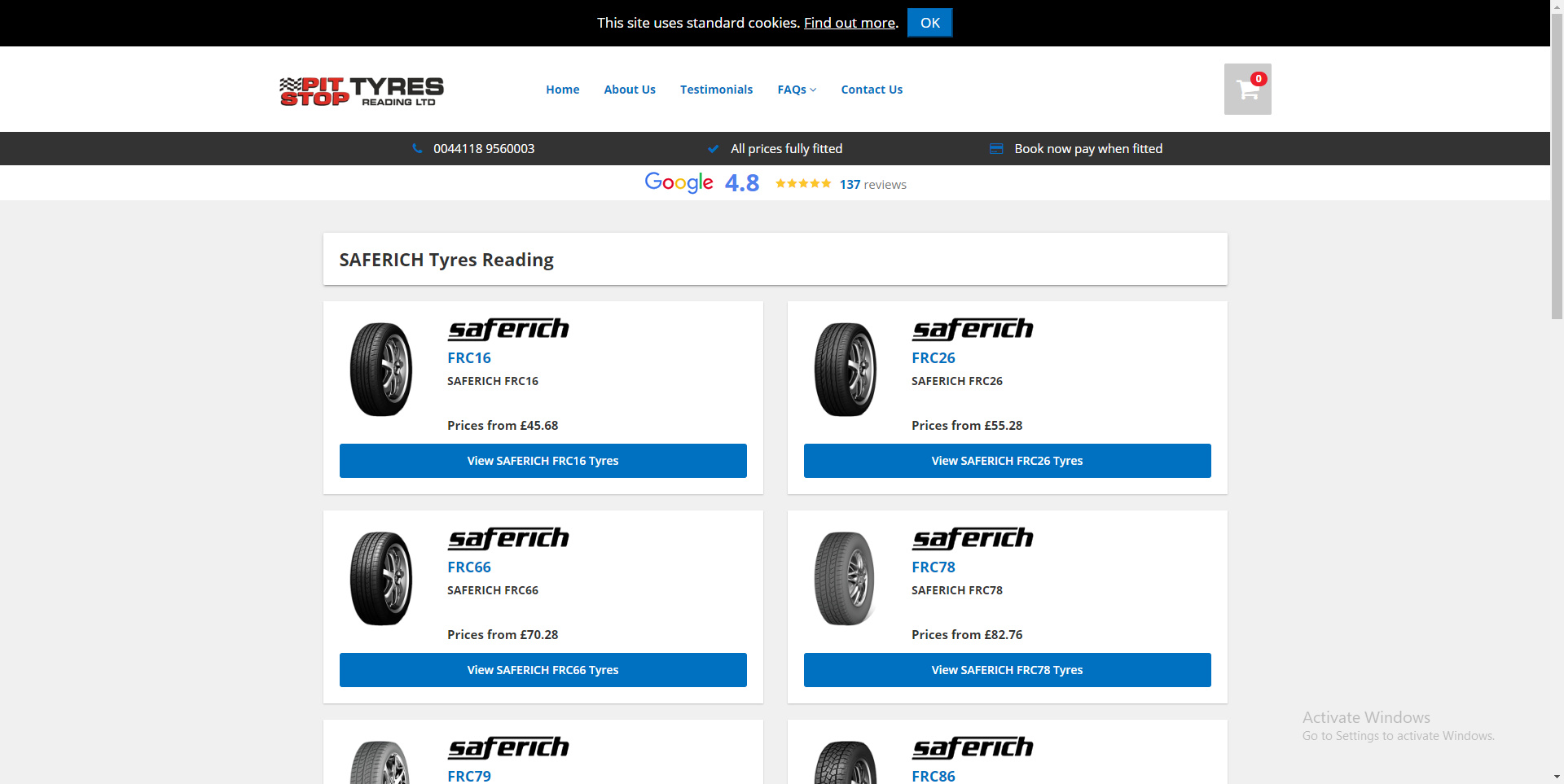Open the FRC86 title link
Image resolution: width=1564 pixels, height=784 pixels.
click(x=934, y=776)
